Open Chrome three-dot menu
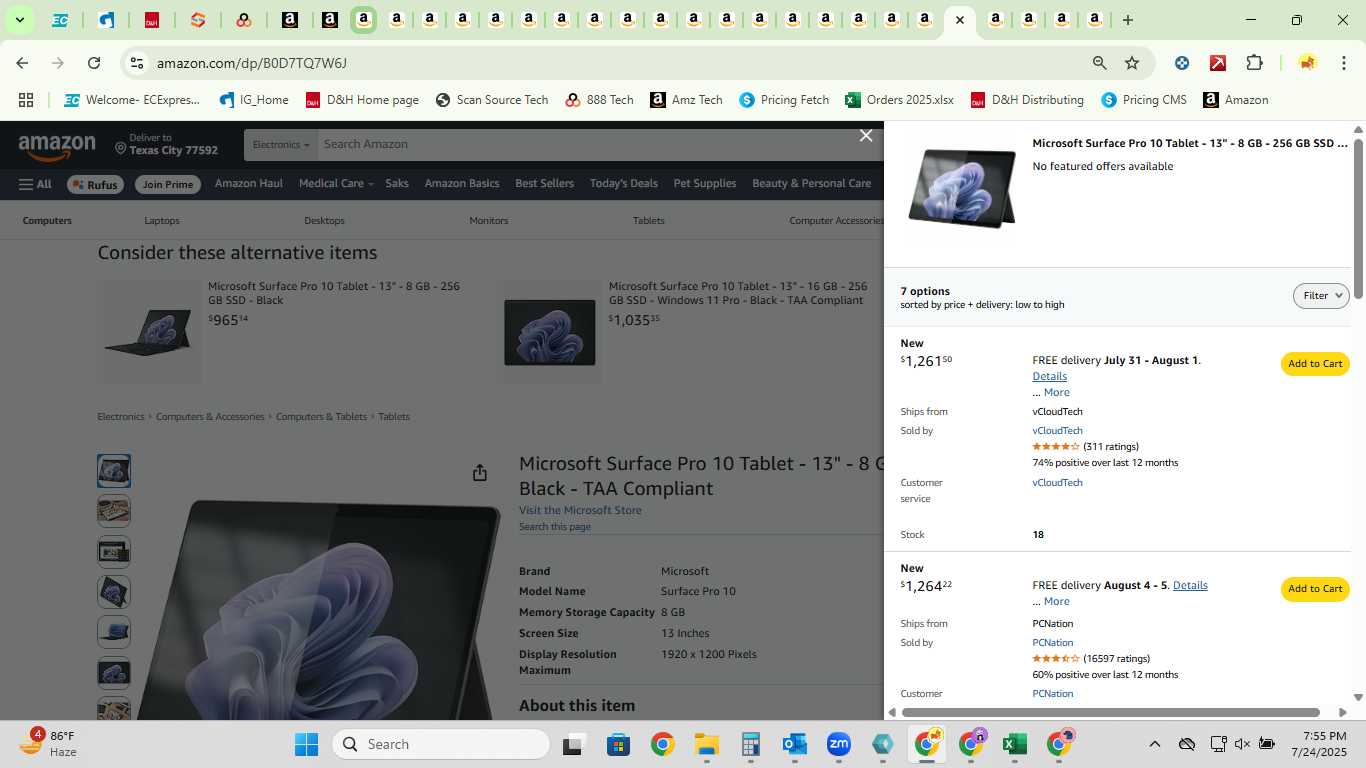The width and height of the screenshot is (1366, 768). click(1343, 63)
